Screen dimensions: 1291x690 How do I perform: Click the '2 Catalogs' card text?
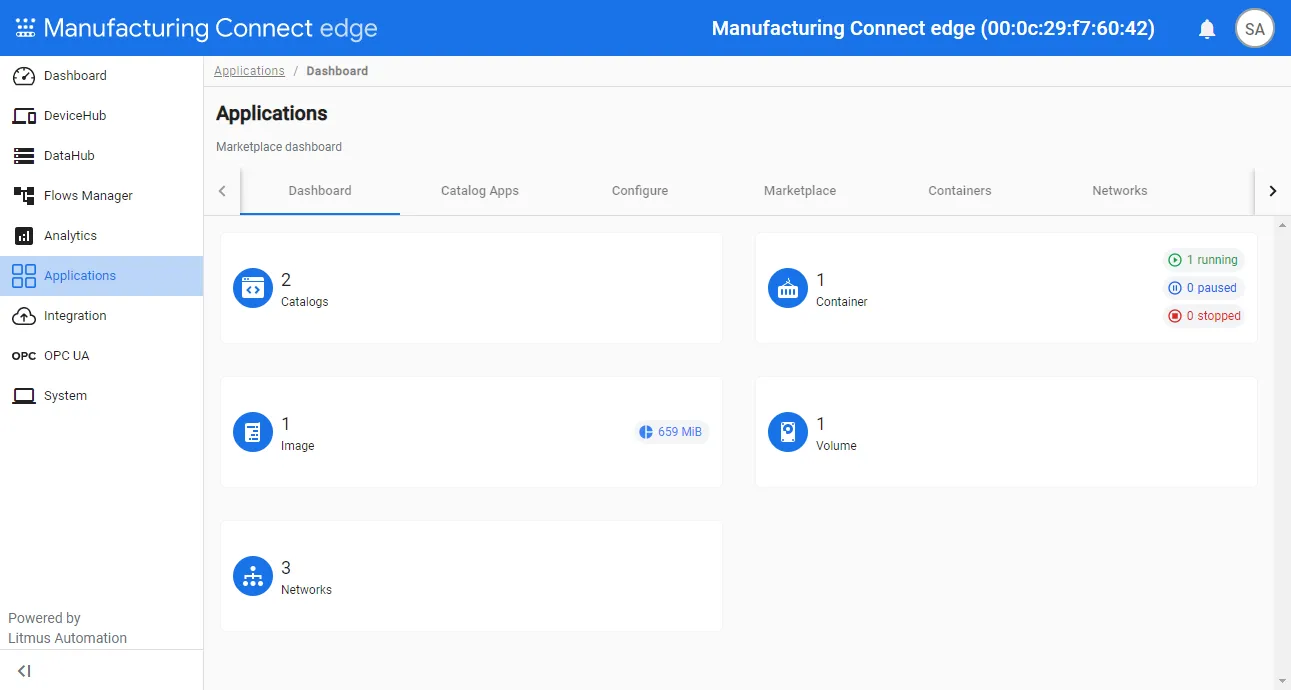(305, 289)
